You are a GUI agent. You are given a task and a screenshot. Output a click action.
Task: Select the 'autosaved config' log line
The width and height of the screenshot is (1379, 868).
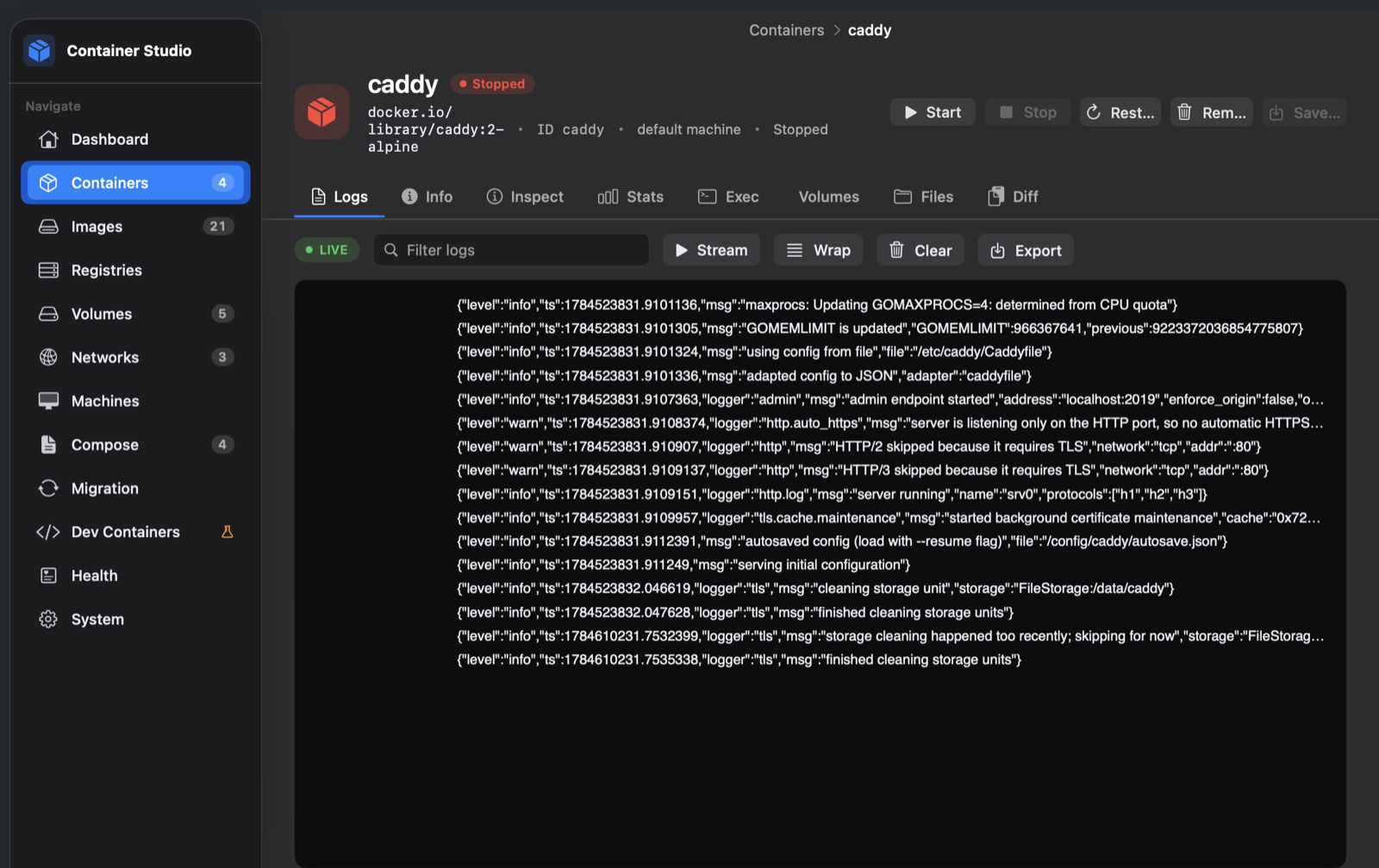842,541
